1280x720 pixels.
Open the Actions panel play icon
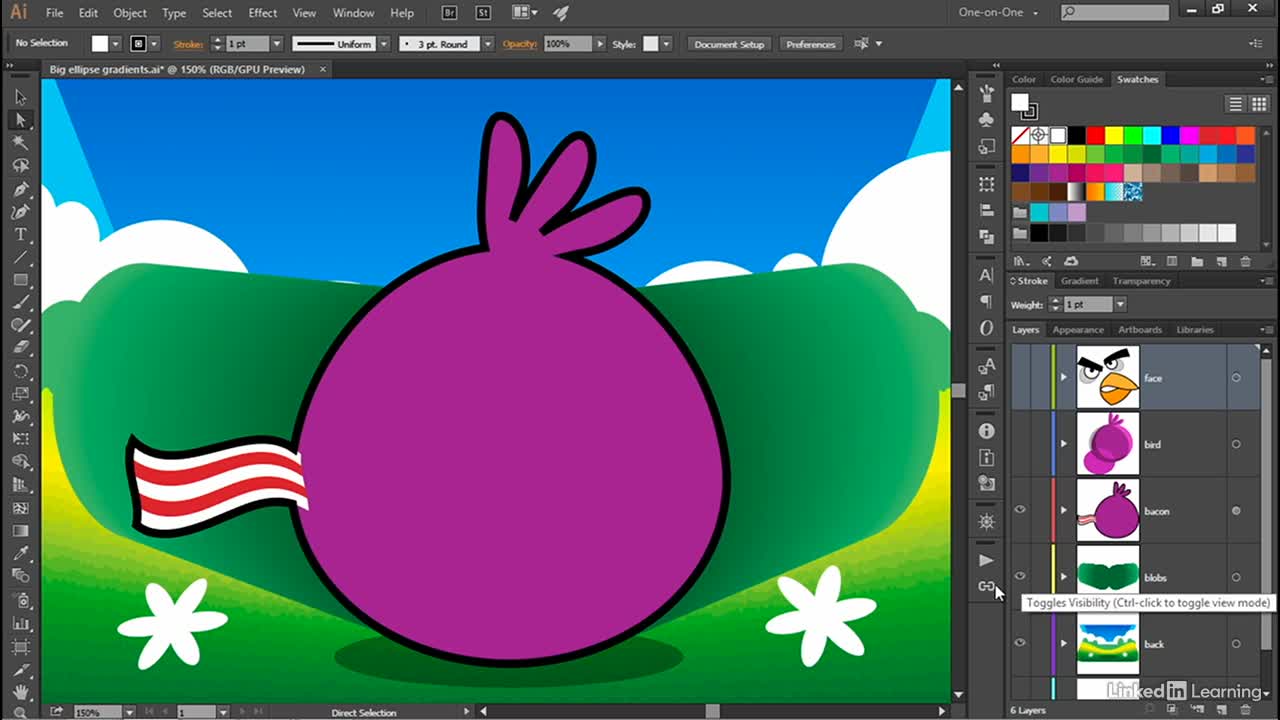pyautogui.click(x=987, y=560)
